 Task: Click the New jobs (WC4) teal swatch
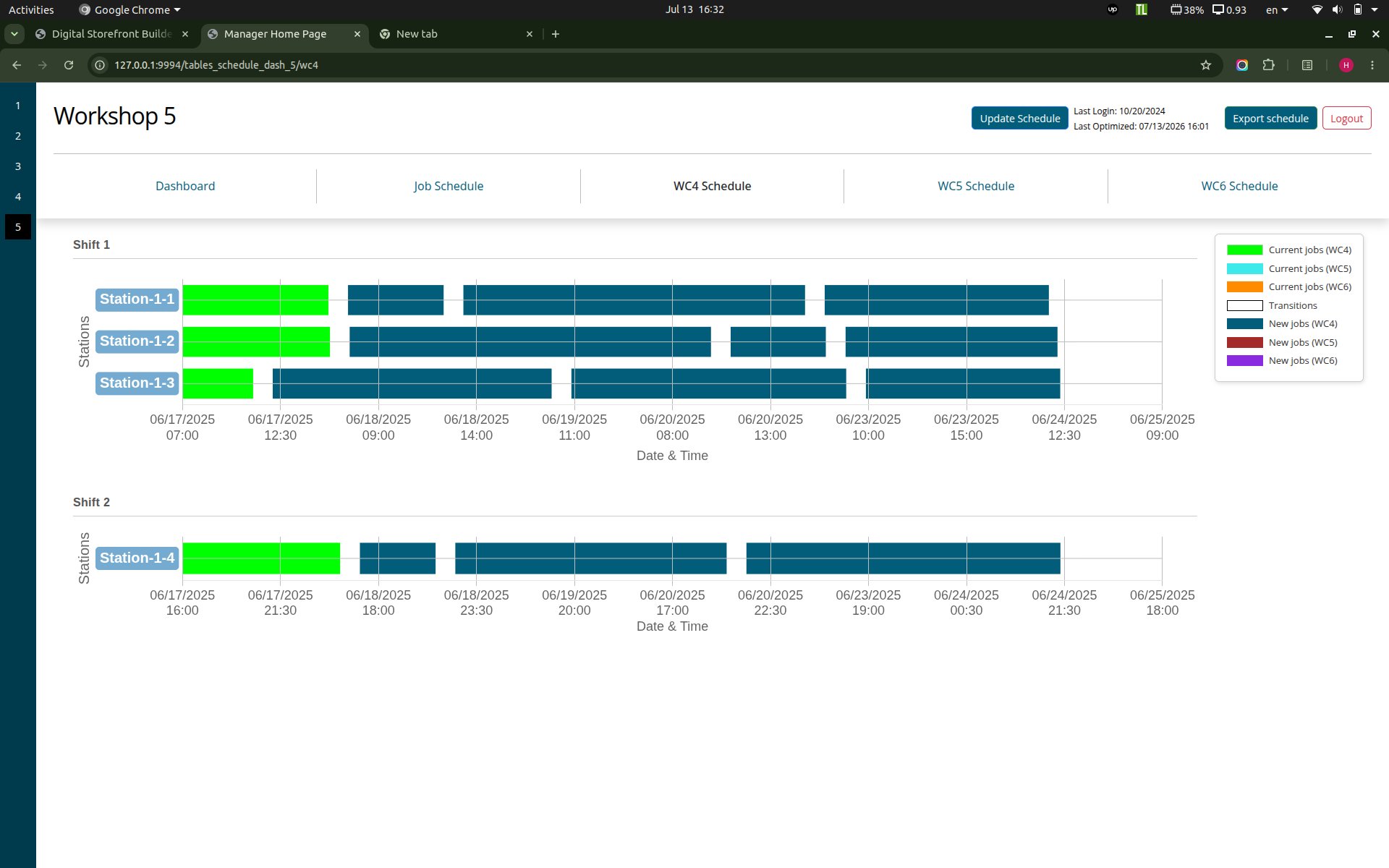[x=1244, y=324]
